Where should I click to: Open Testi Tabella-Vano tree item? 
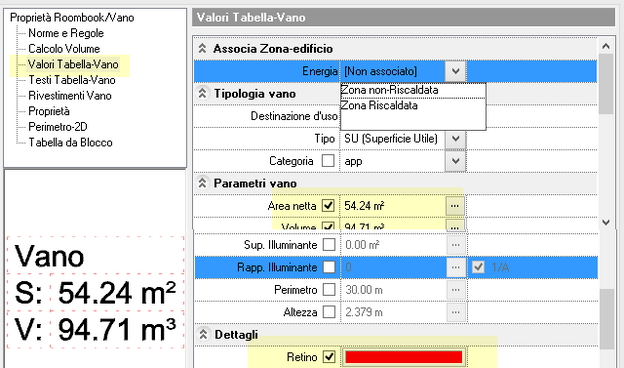point(72,80)
